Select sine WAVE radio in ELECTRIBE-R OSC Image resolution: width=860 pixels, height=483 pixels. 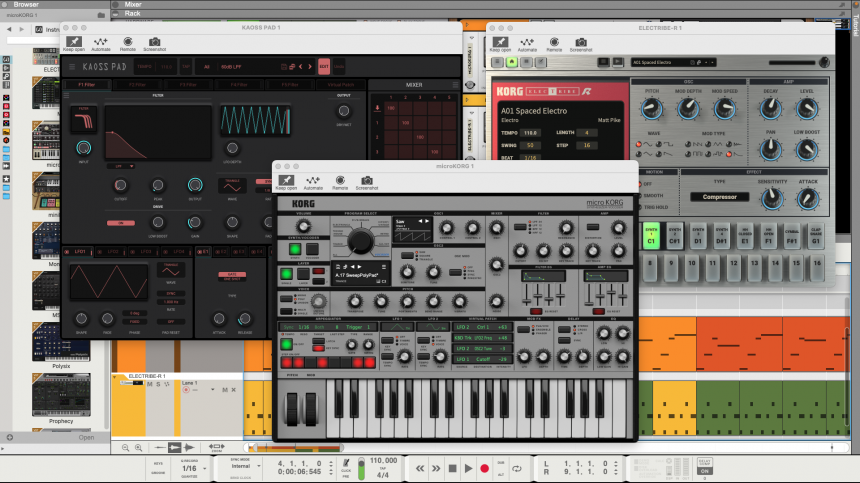(638, 145)
